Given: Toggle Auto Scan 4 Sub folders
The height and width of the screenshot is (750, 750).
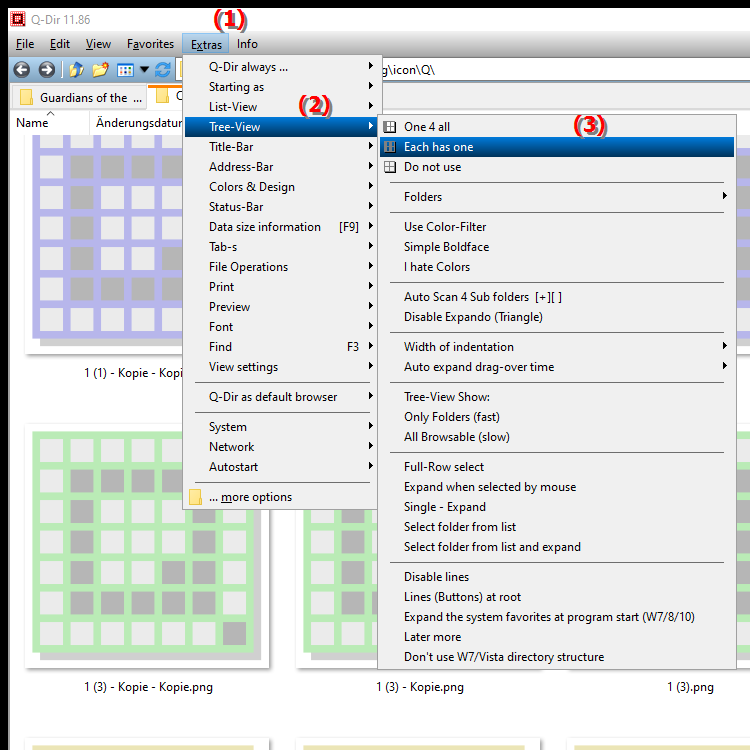Looking at the screenshot, I should pyautogui.click(x=557, y=297).
